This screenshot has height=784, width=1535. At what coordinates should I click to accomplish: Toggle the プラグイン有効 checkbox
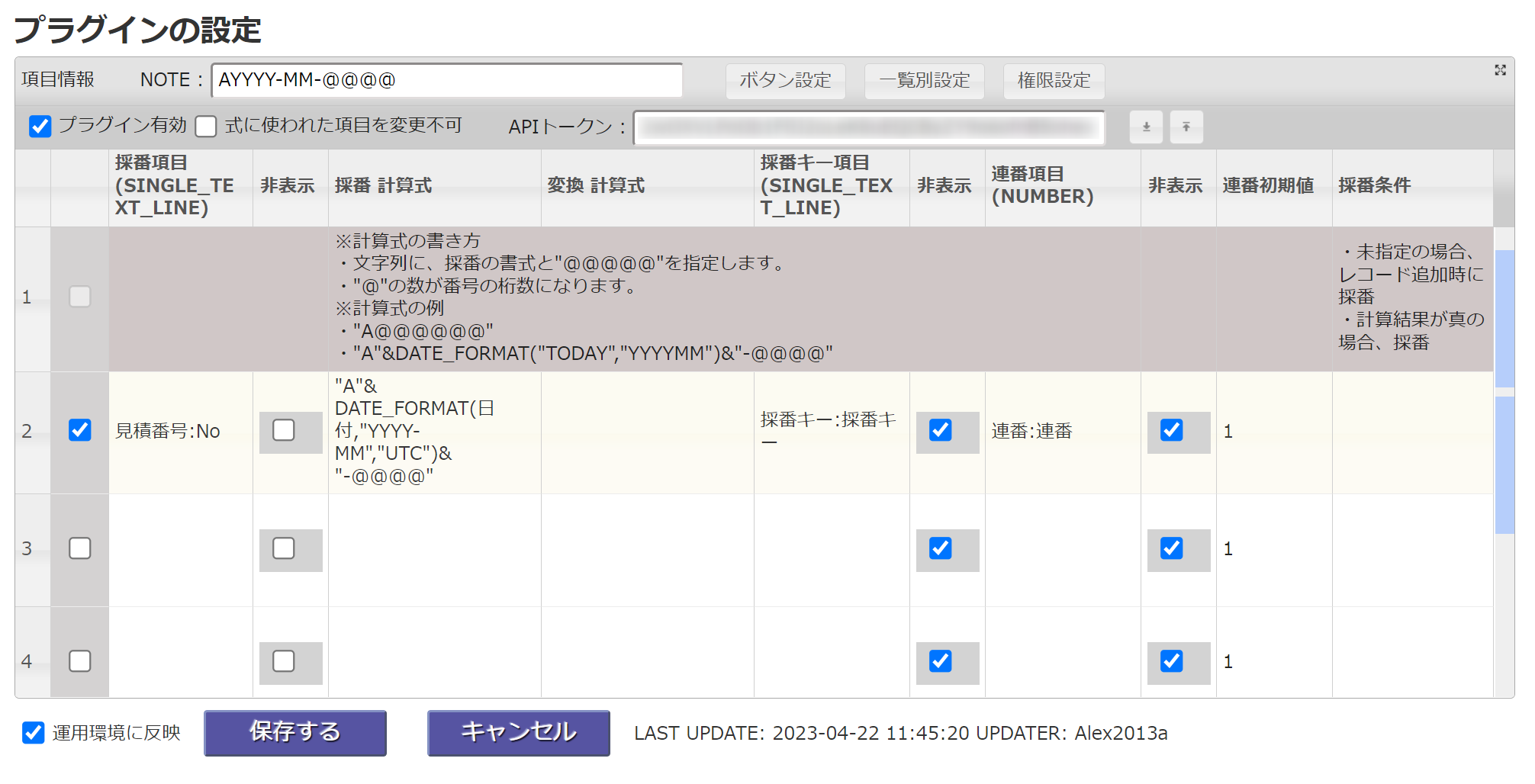point(40,126)
